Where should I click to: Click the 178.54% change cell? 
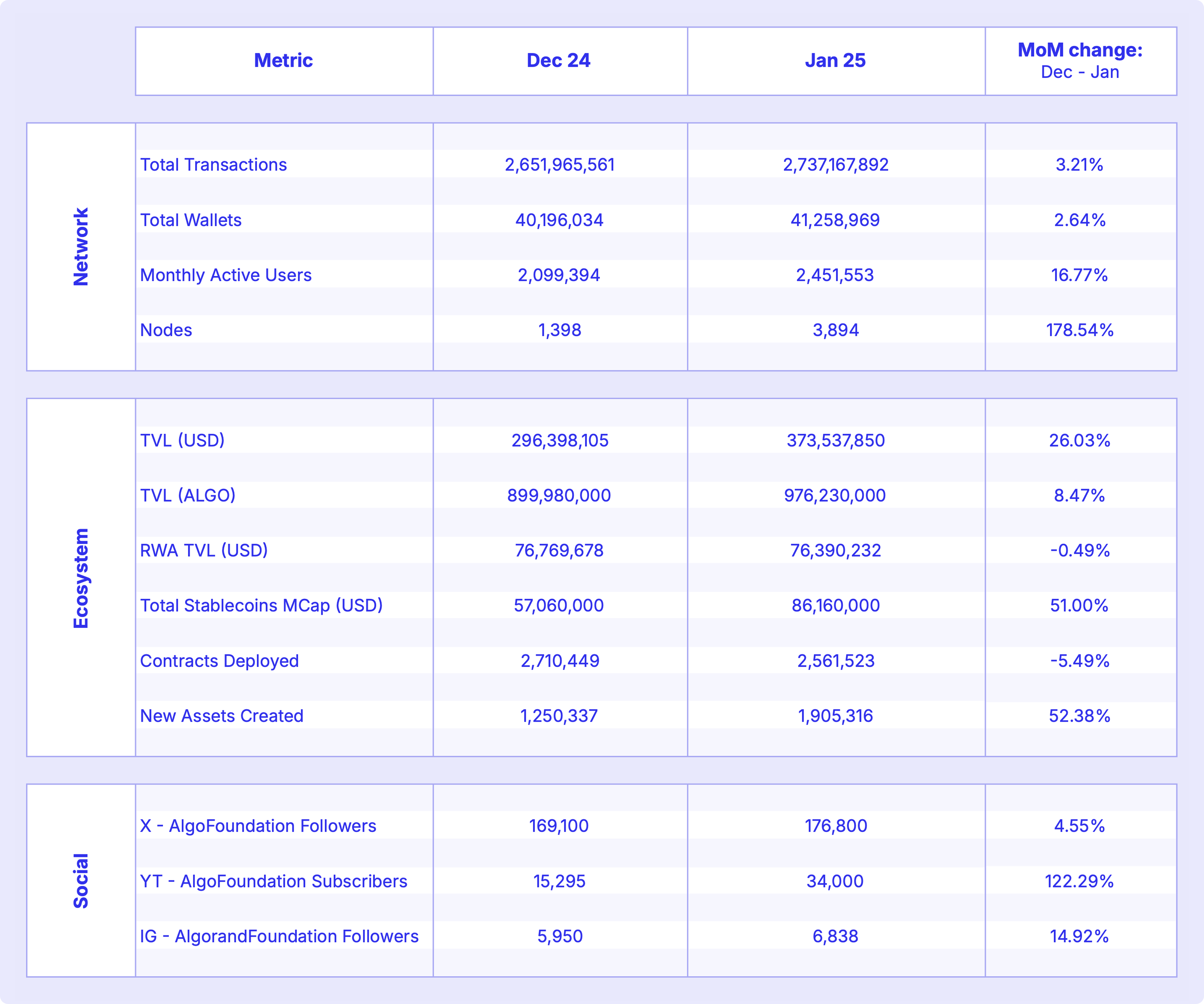tap(1080, 330)
